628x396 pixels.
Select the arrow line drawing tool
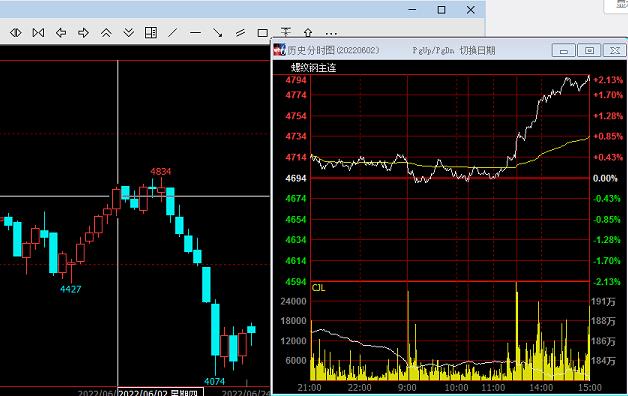[x=218, y=32]
